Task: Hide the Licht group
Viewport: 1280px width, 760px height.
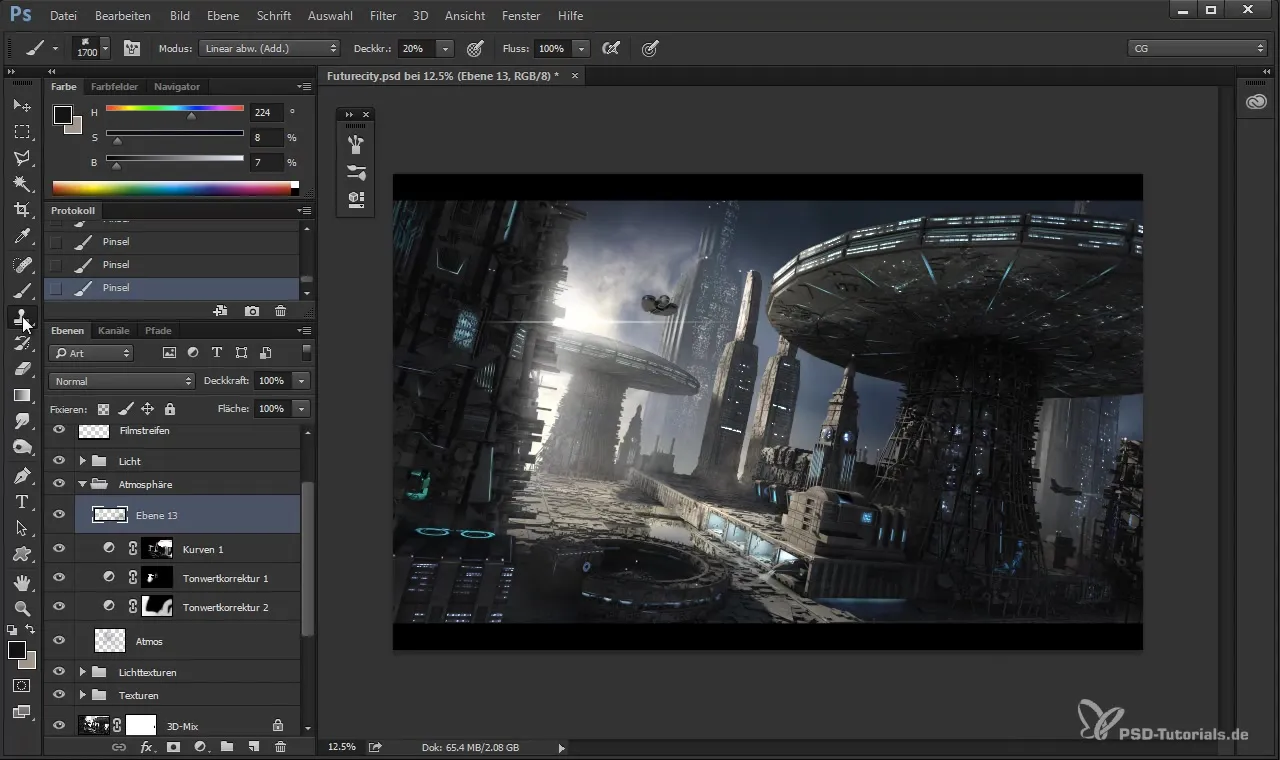Action: (59, 461)
